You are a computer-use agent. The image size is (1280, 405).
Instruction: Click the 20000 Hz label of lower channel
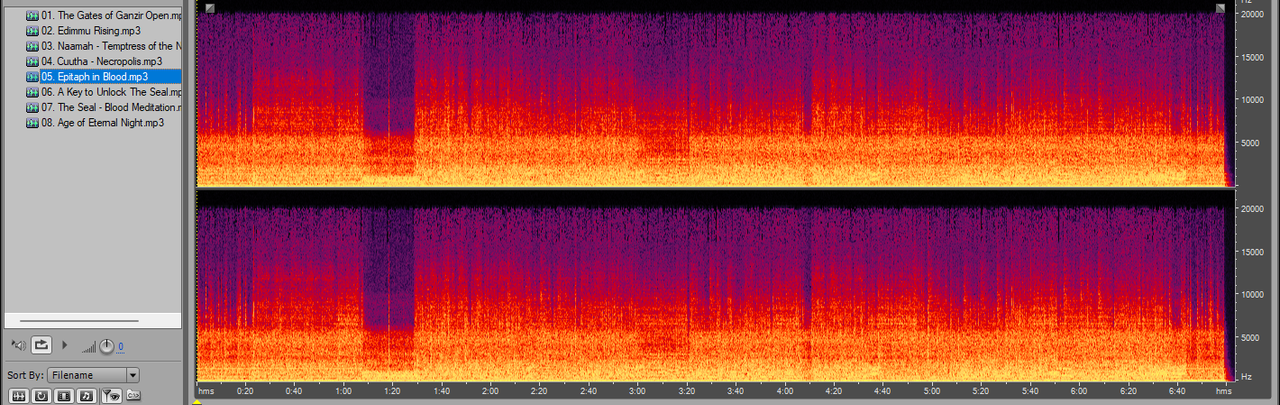click(x=1254, y=209)
